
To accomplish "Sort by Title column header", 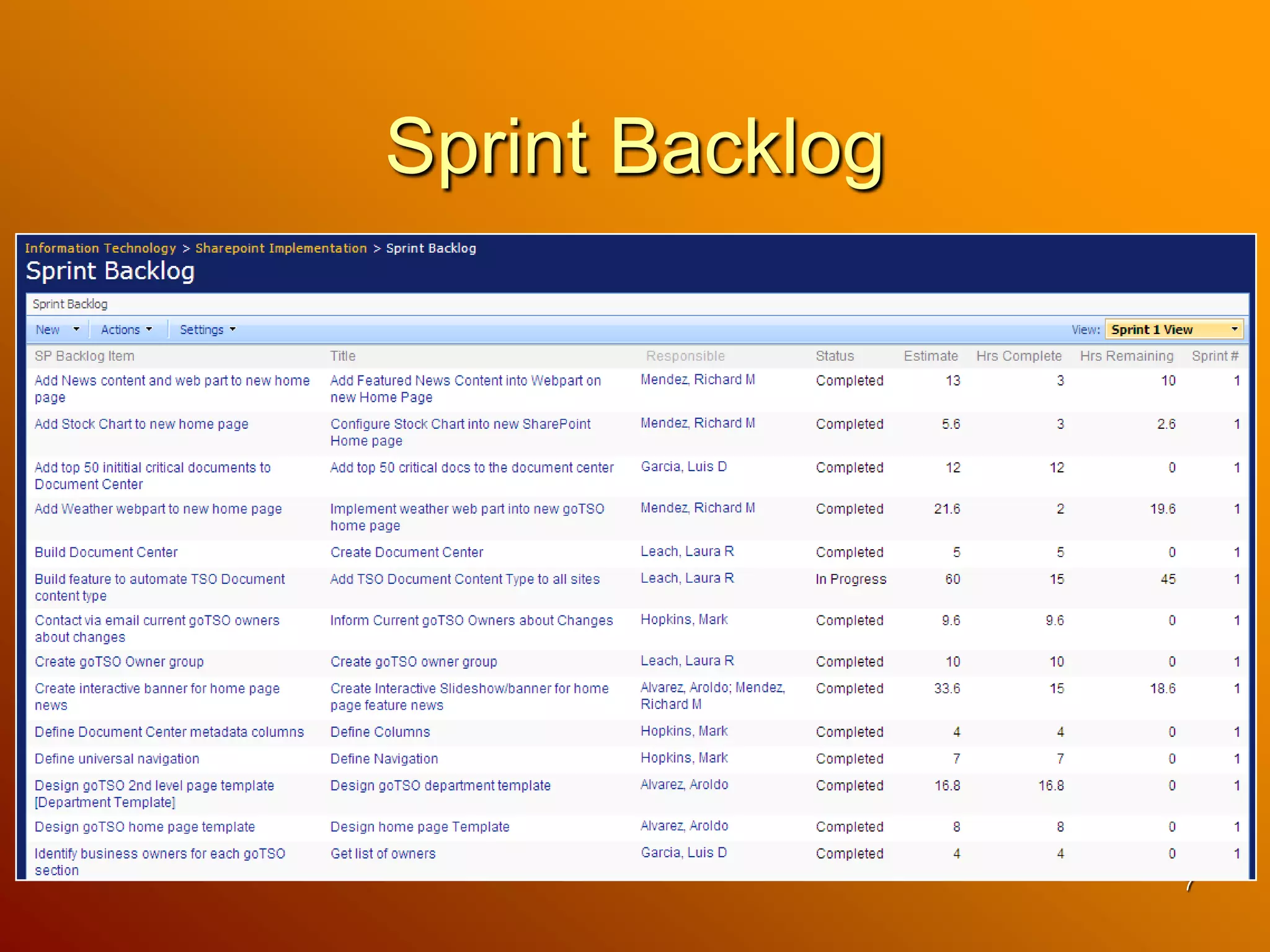I will click(x=342, y=356).
